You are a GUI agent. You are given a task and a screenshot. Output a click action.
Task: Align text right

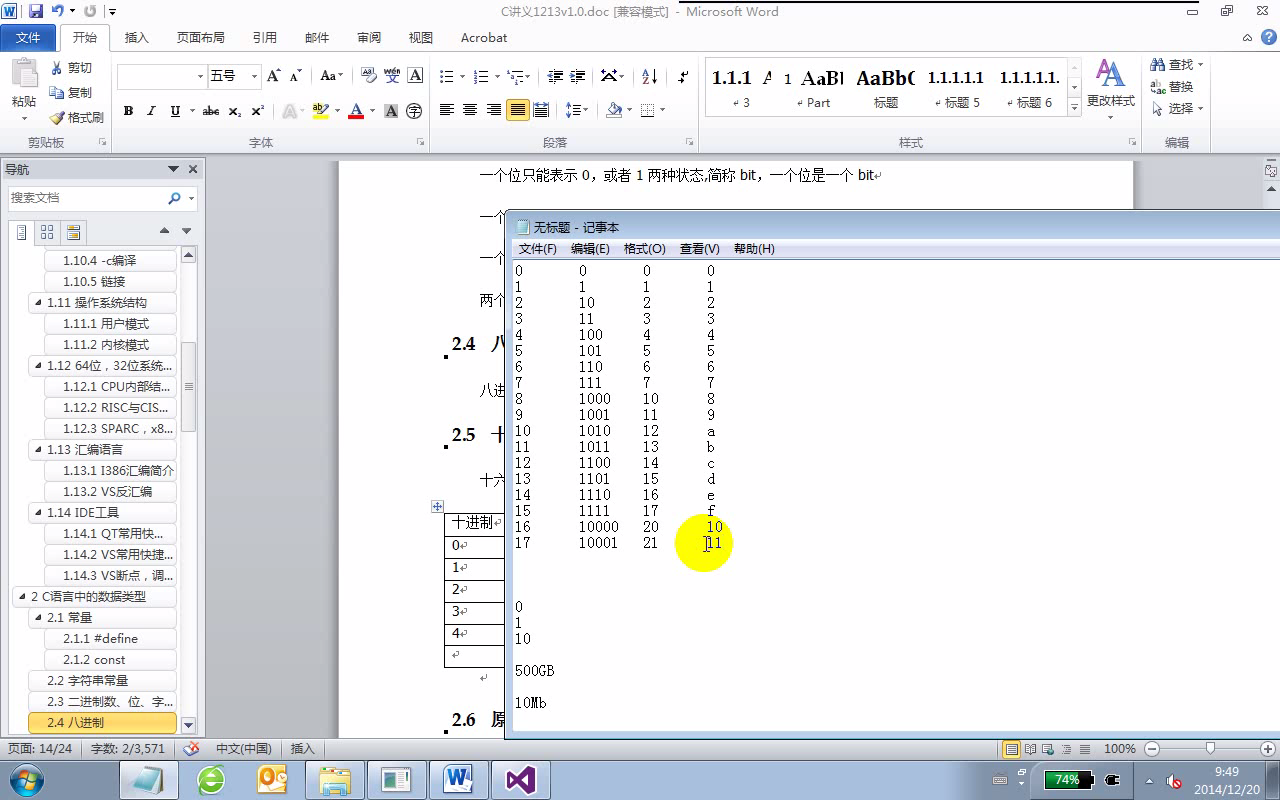(x=494, y=110)
